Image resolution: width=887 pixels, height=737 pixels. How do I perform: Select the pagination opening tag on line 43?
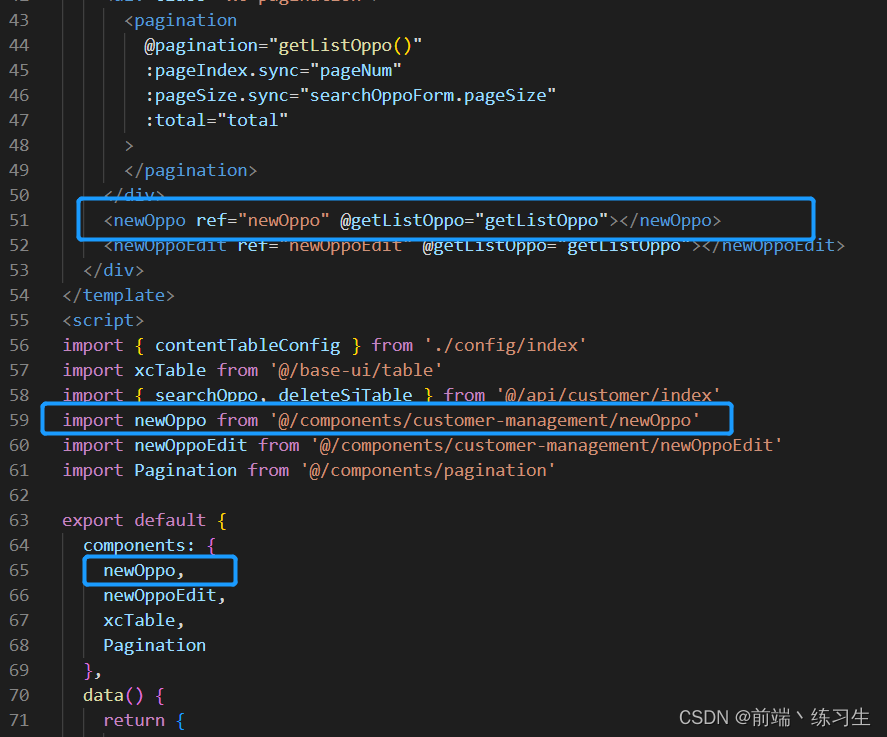pyautogui.click(x=182, y=19)
